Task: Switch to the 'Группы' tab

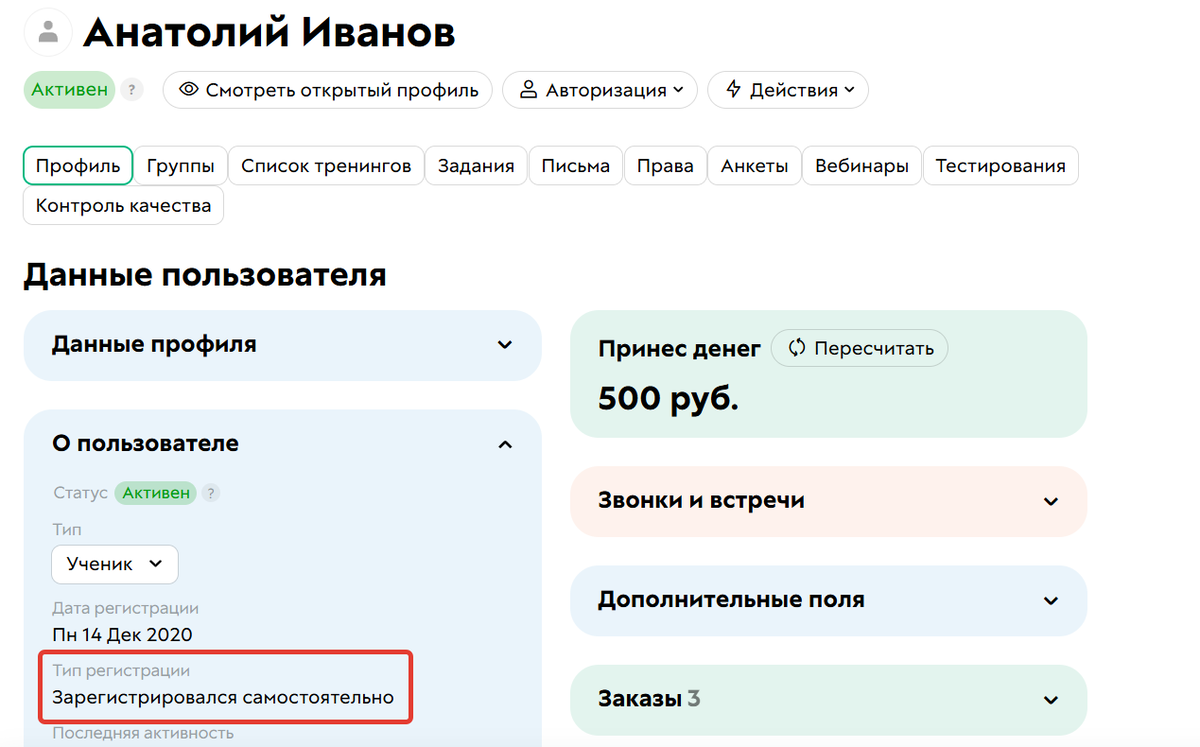Action: [x=180, y=165]
